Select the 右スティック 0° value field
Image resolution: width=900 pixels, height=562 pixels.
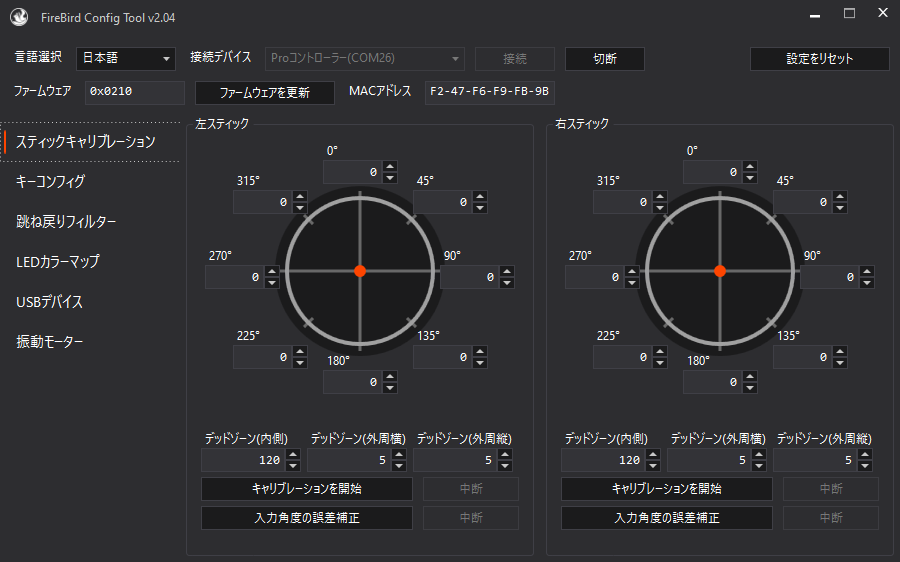713,172
